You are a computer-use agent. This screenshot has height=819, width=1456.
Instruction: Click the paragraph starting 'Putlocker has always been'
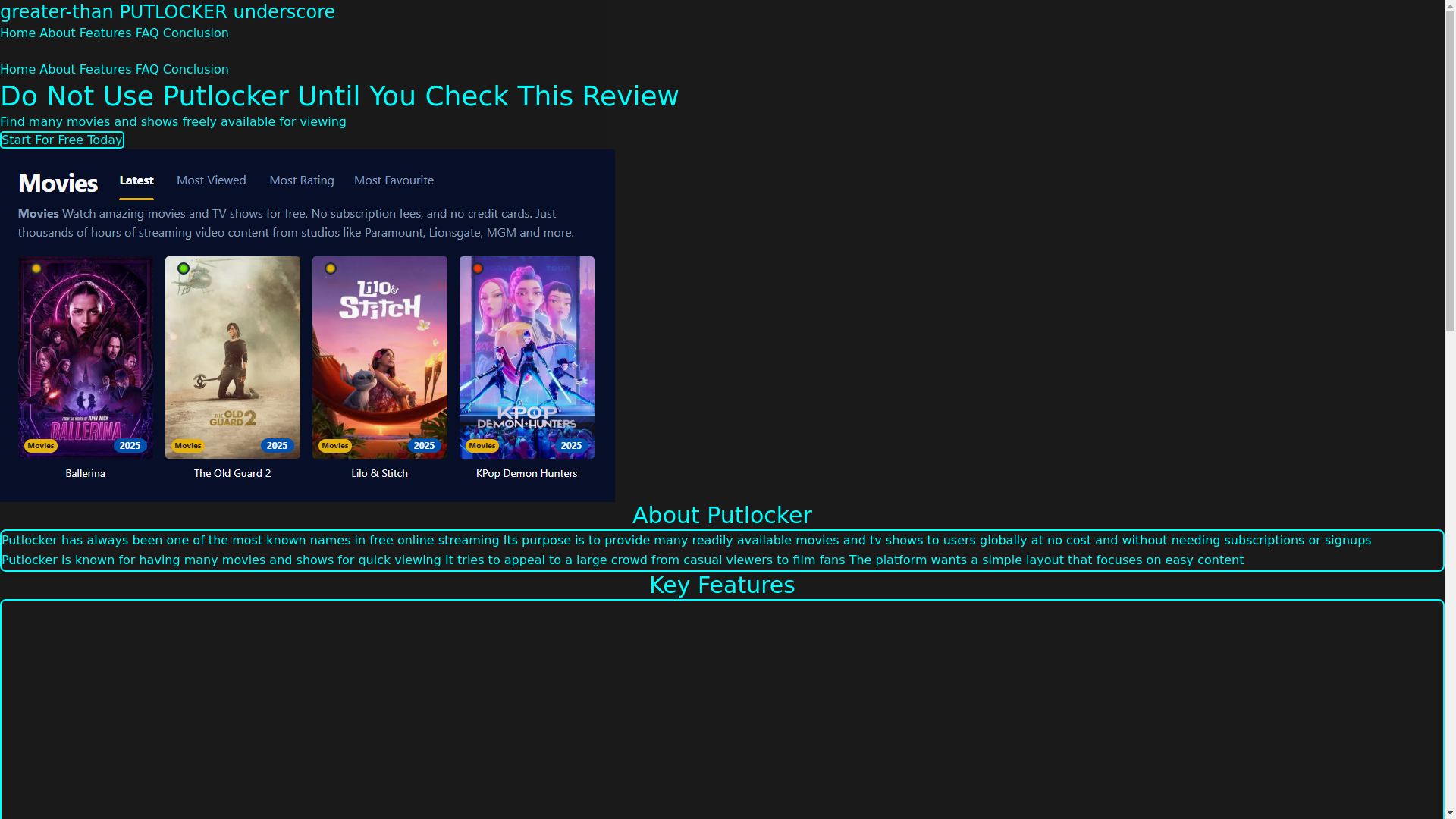(686, 541)
